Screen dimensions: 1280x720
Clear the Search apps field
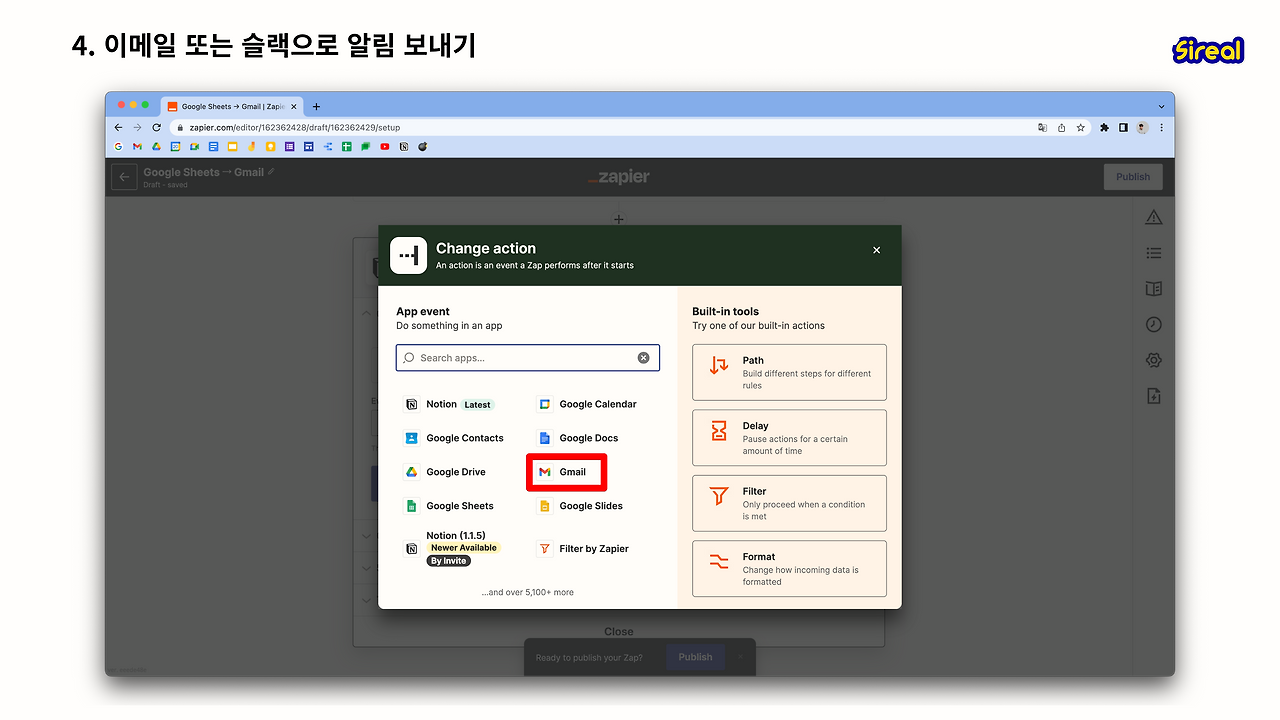pos(643,358)
